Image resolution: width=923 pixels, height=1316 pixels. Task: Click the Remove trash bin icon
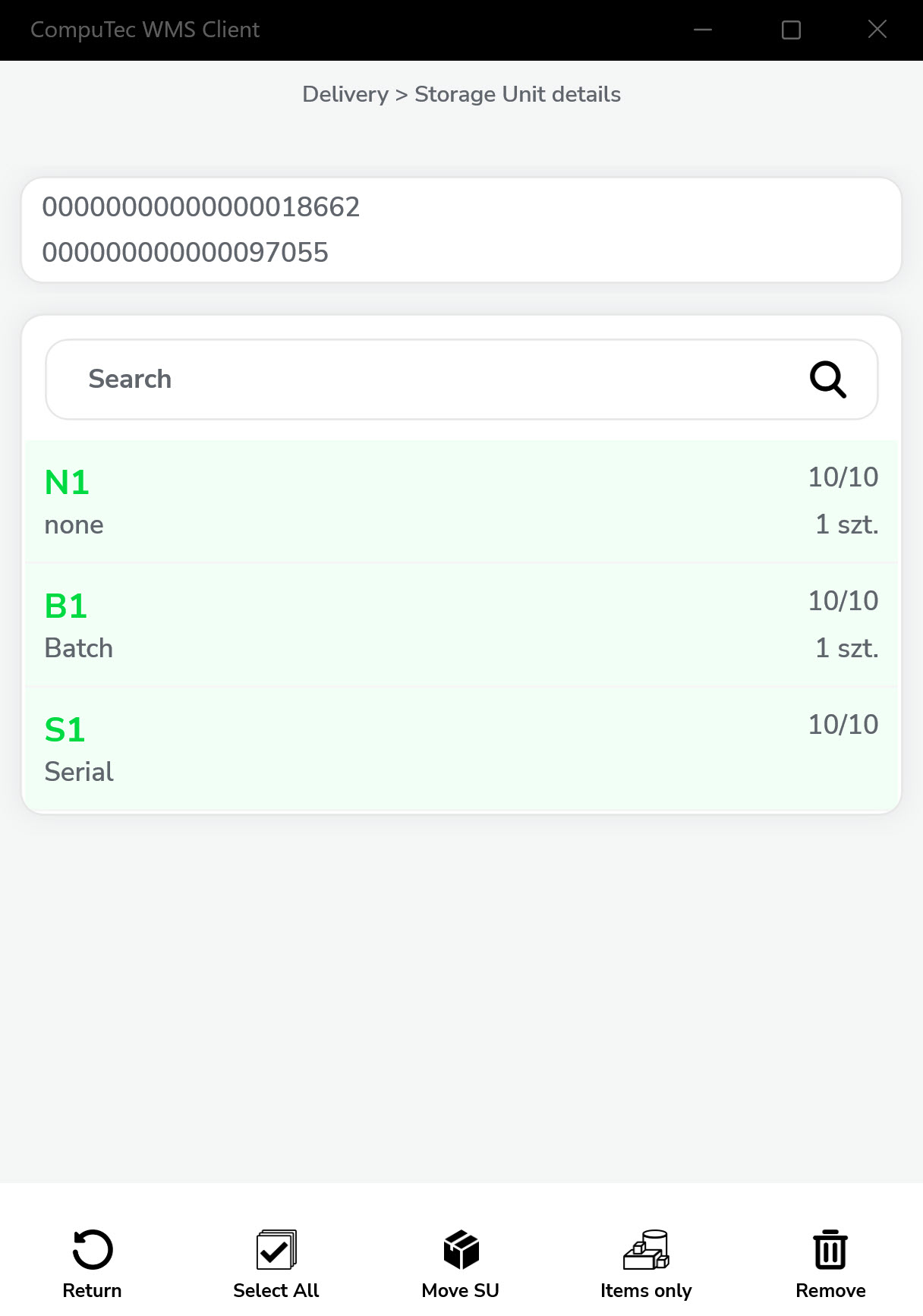click(x=830, y=1249)
